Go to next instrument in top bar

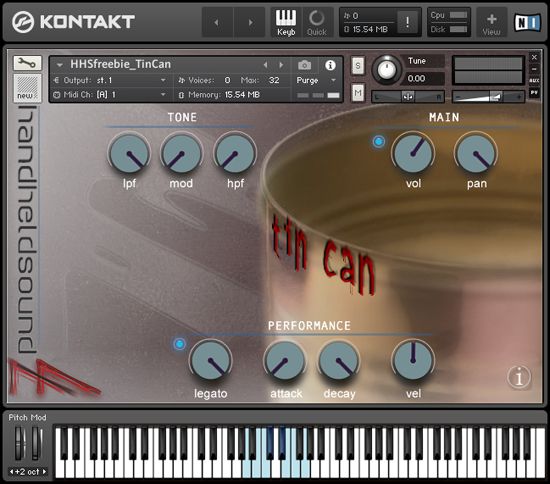(x=250, y=22)
